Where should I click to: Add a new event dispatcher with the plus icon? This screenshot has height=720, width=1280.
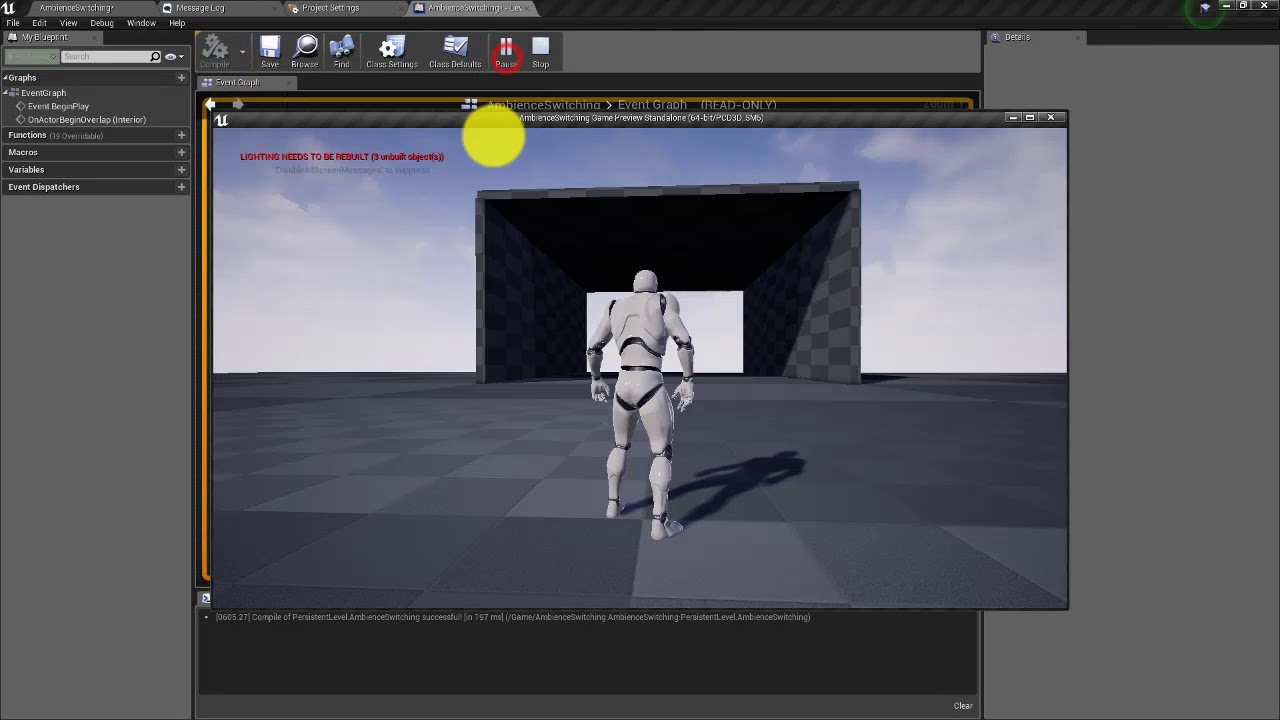181,187
